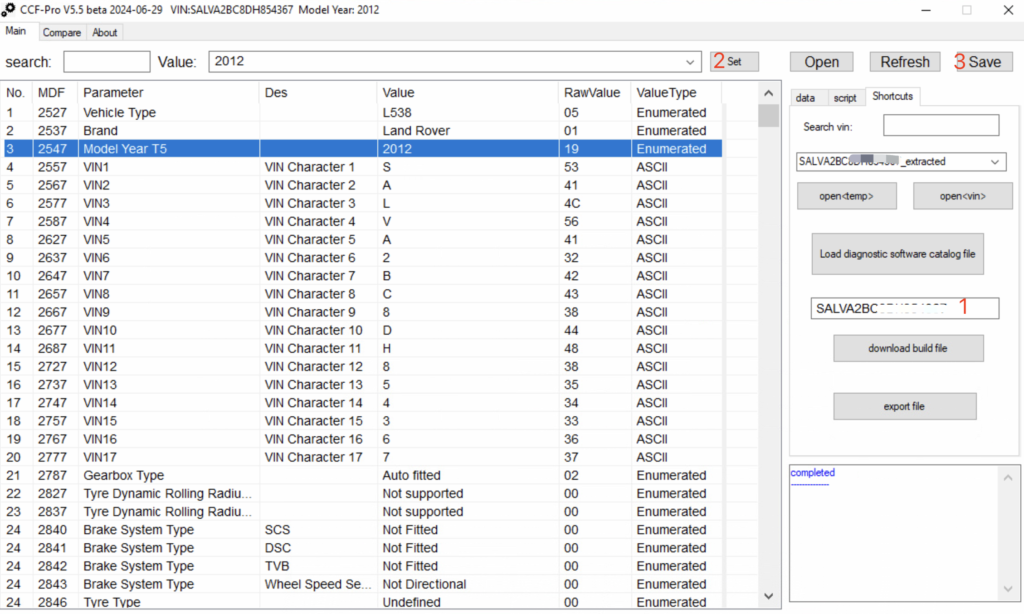Open the Value dropdown showing 2012
Viewport: 1024px width, 614px height.
[691, 62]
